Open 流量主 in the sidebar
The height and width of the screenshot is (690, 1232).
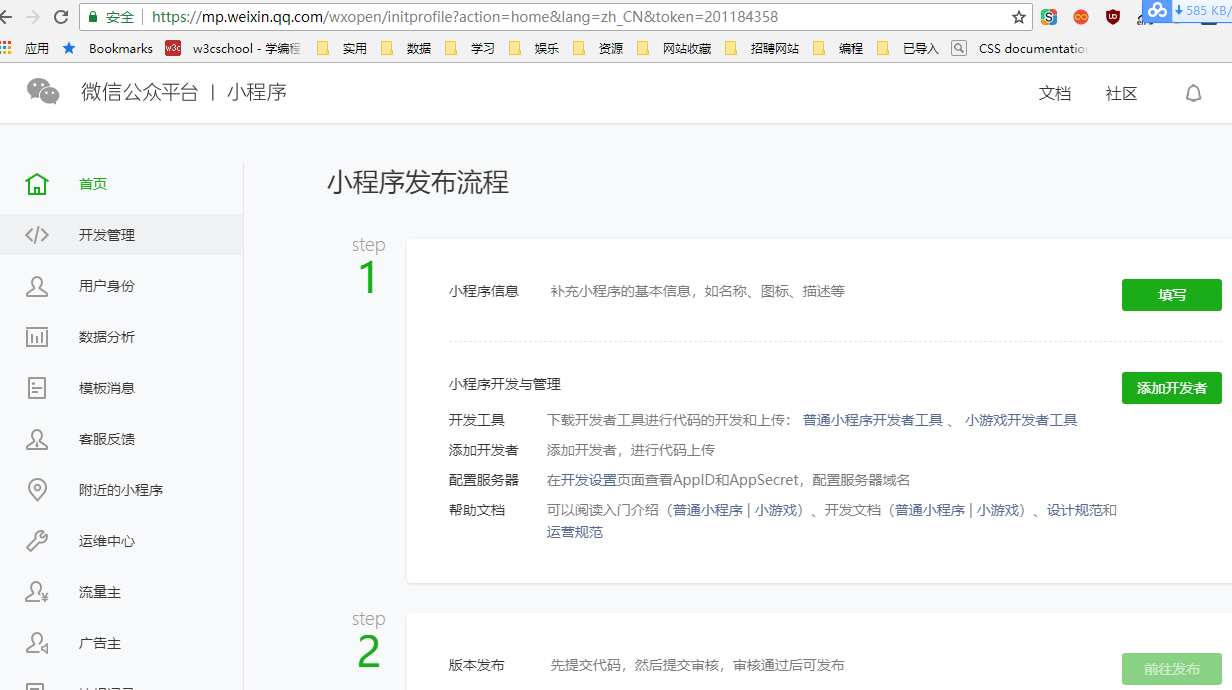click(121, 592)
